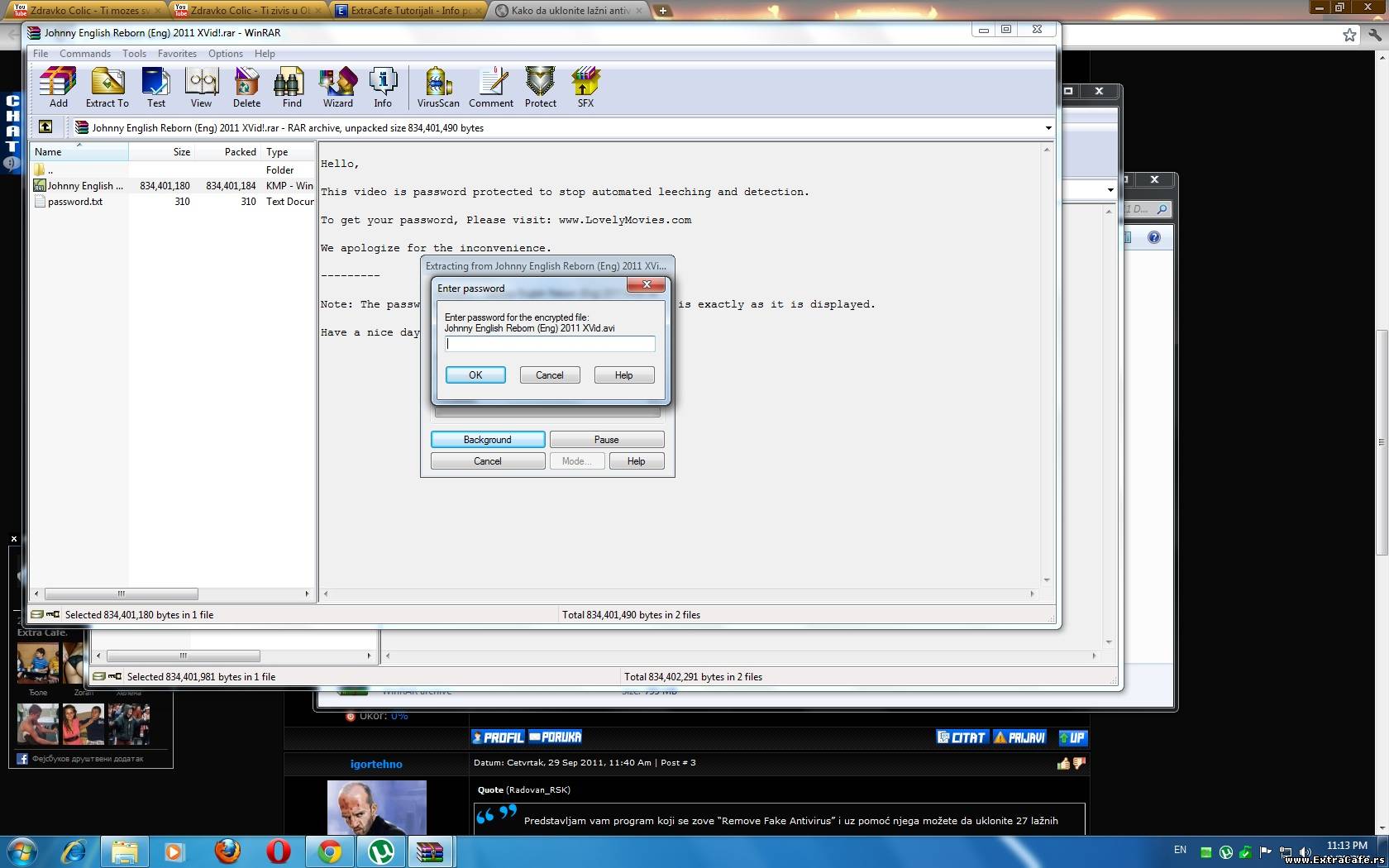This screenshot has width=1389, height=868.
Task: Click the PRIJAVI report button
Action: click(1020, 737)
